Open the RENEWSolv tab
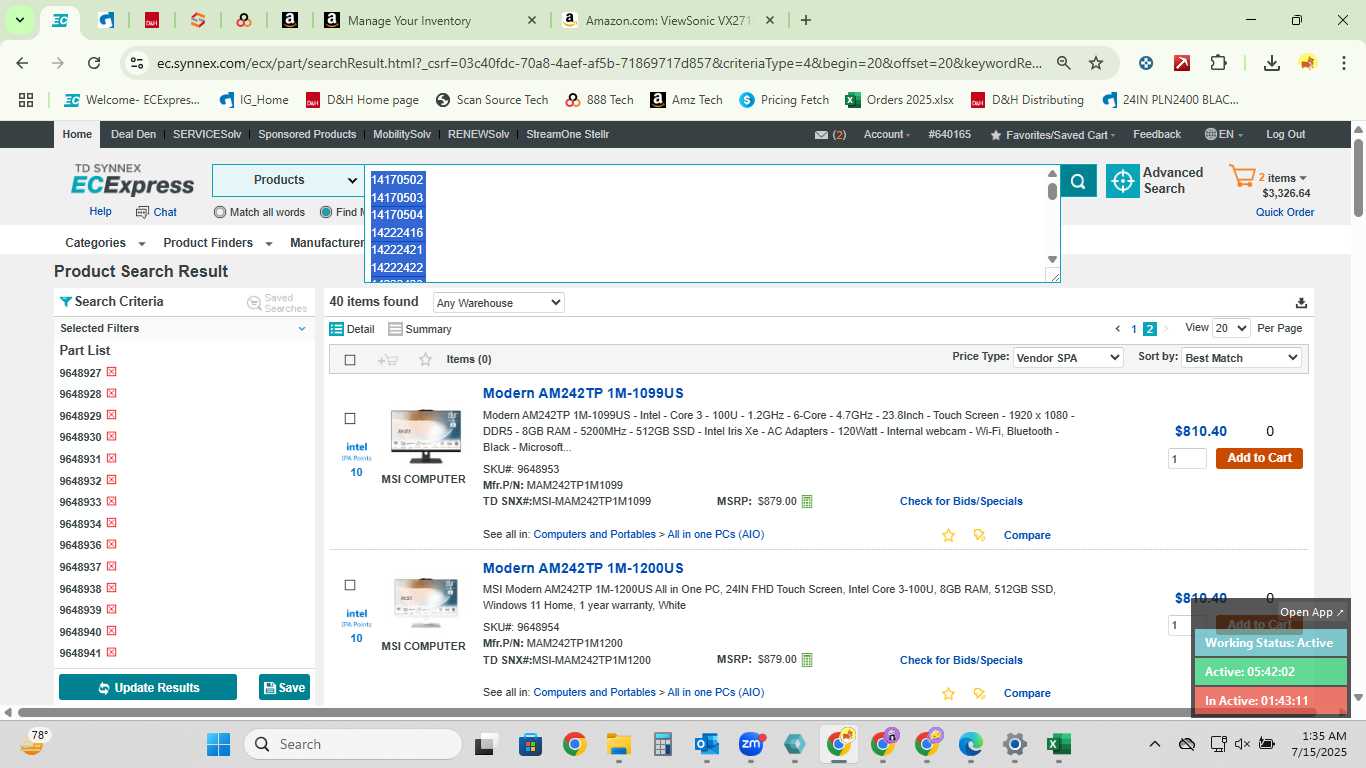The width and height of the screenshot is (1366, 768). (x=478, y=134)
